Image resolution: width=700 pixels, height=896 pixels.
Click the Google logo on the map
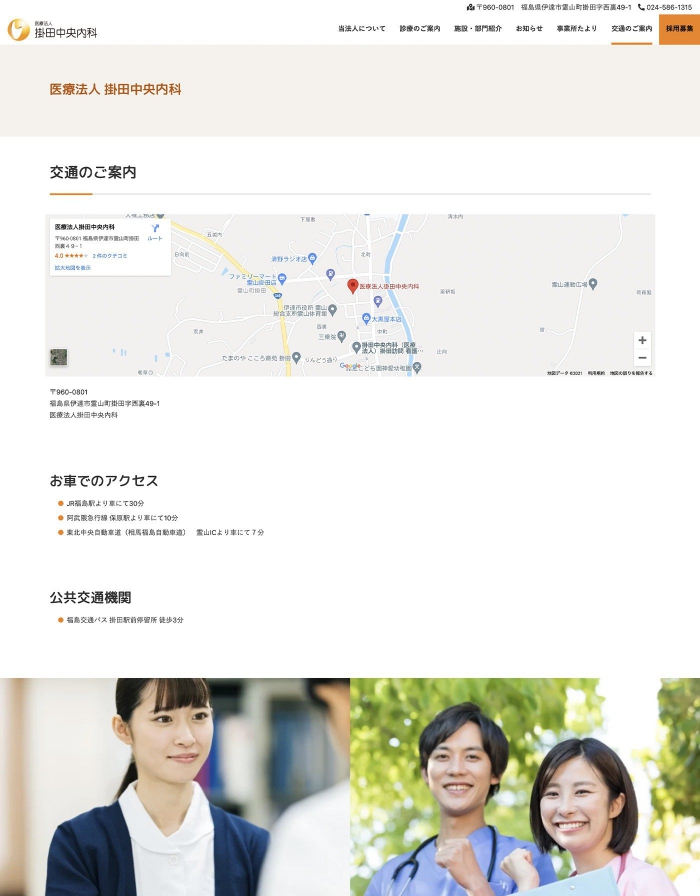(350, 366)
